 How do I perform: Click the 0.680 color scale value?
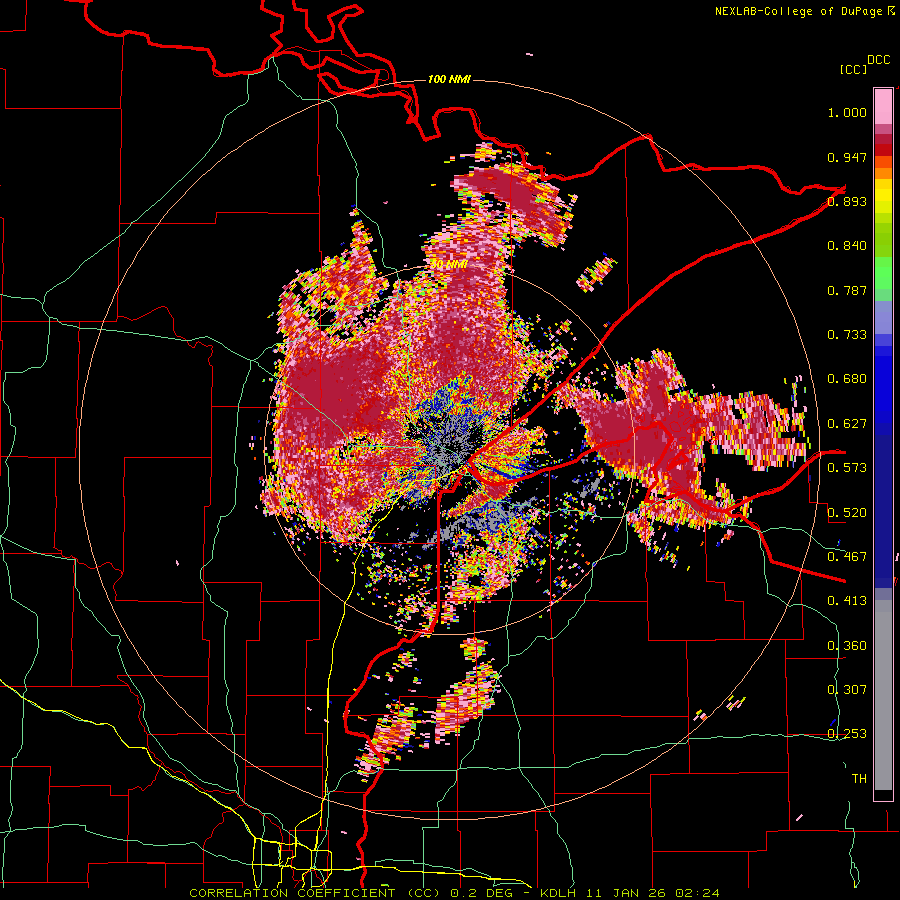tap(847, 379)
